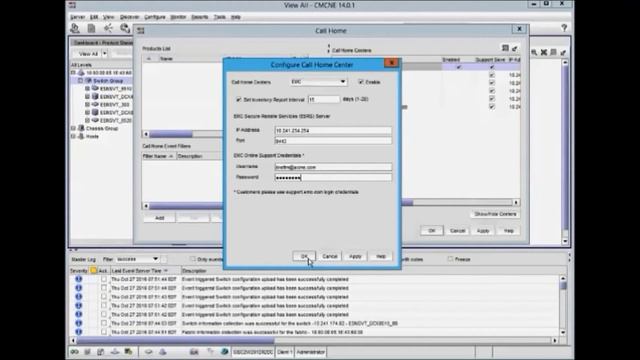Click the info icon of the Fabric information collection row

click(x=78, y=332)
